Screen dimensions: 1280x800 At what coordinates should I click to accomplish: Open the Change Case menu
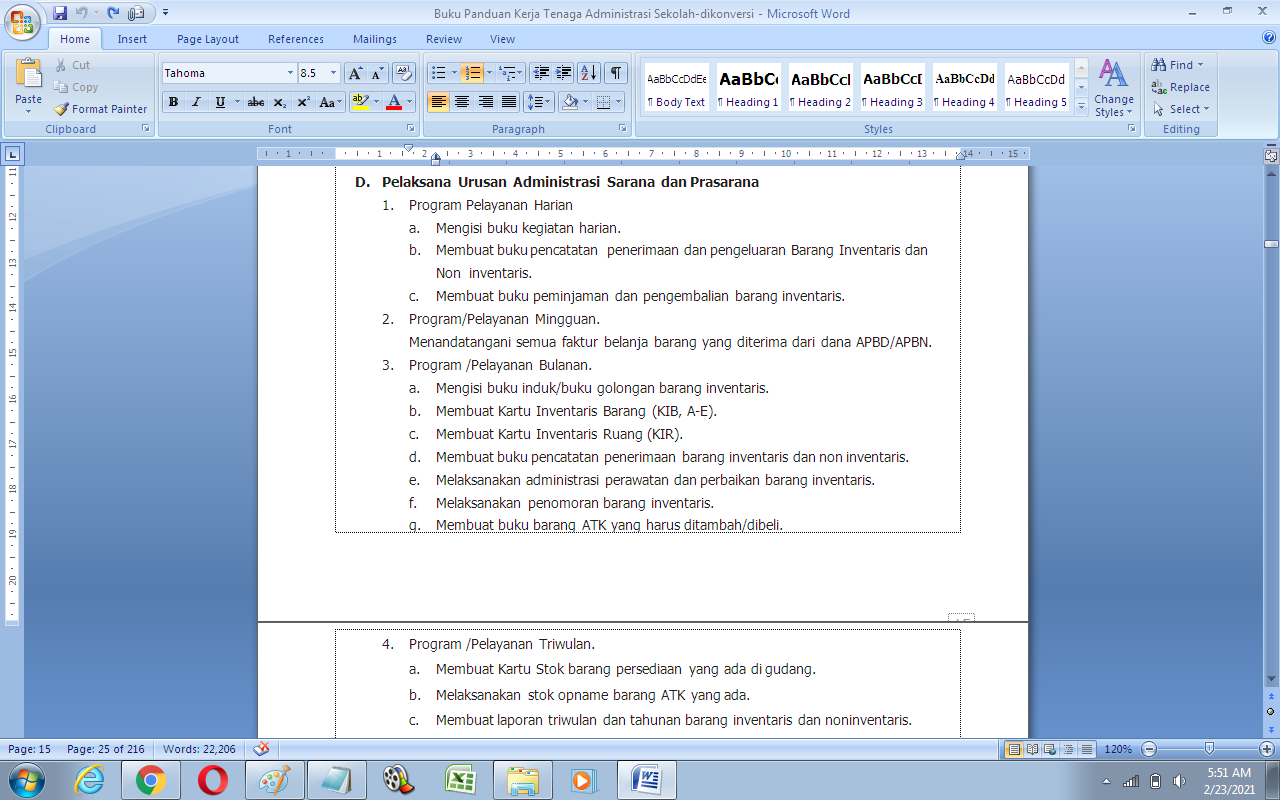pos(330,102)
